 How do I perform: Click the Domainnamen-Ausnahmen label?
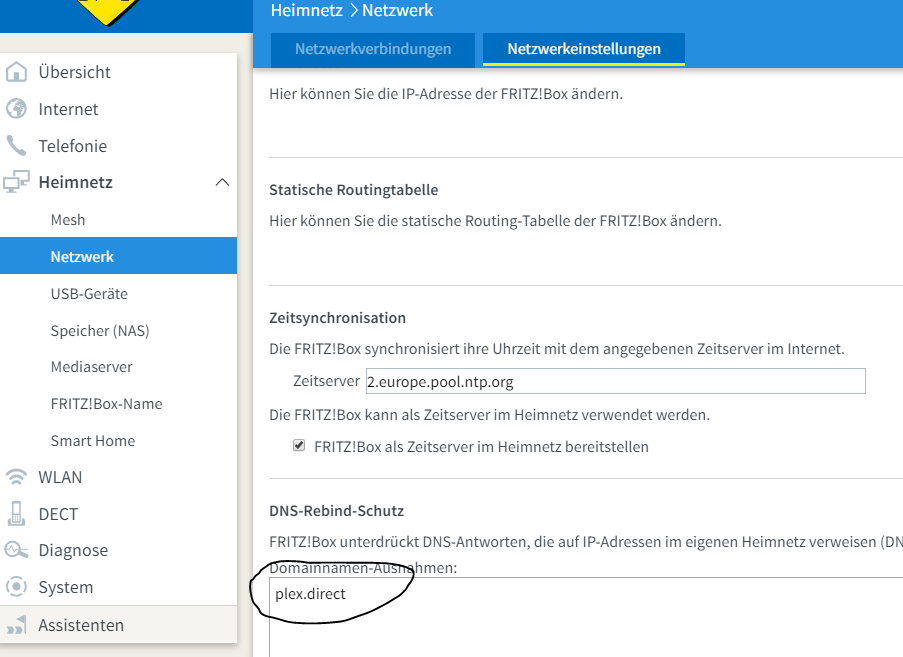[363, 568]
